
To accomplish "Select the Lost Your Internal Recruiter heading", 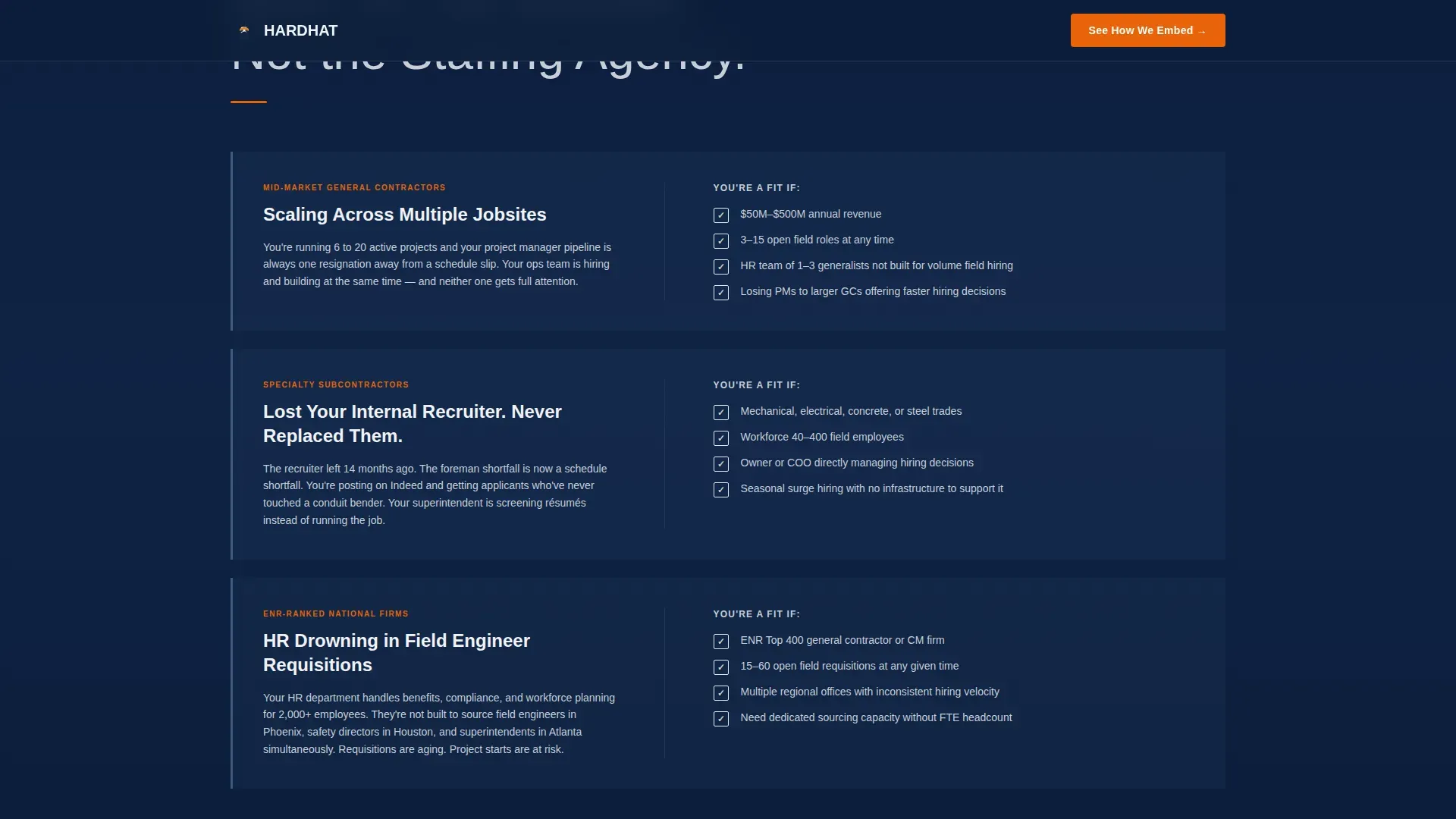I will pyautogui.click(x=413, y=424).
